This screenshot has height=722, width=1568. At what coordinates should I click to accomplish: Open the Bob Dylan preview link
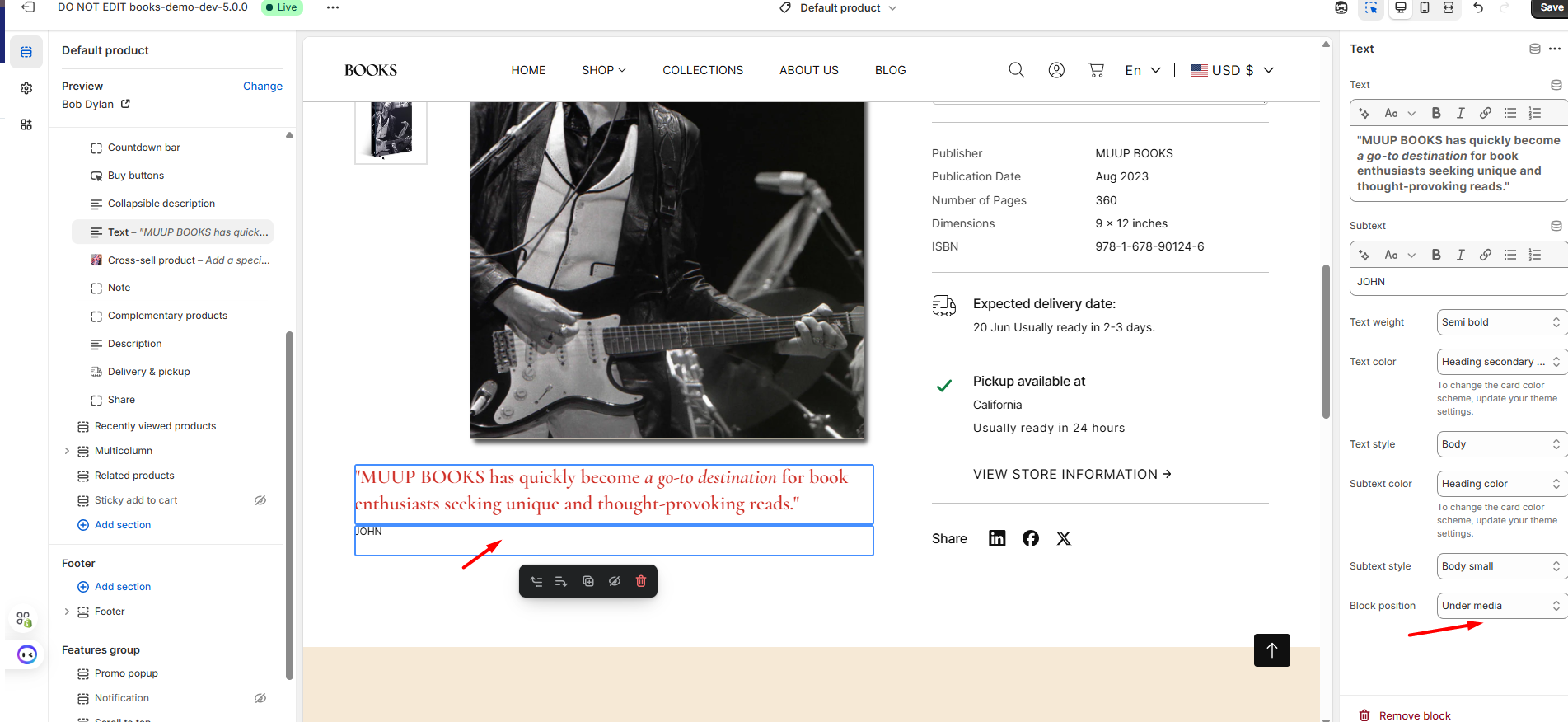(x=96, y=104)
